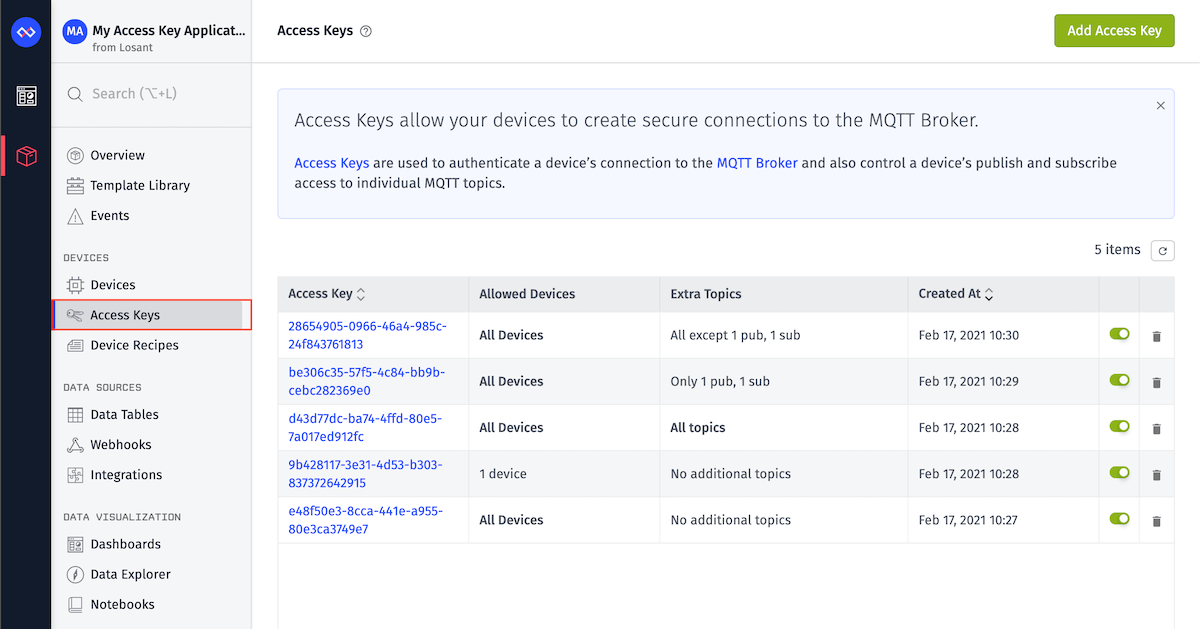
Task: Toggle status of key be306c35-57f5-4c84-bb9b
Action: [x=1119, y=380]
